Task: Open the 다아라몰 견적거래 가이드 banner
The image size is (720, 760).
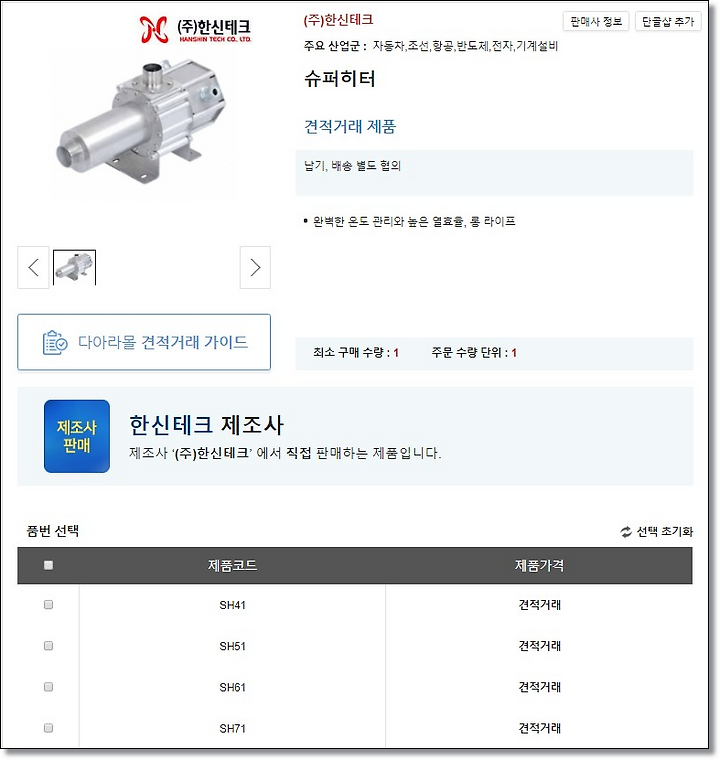Action: (x=144, y=342)
